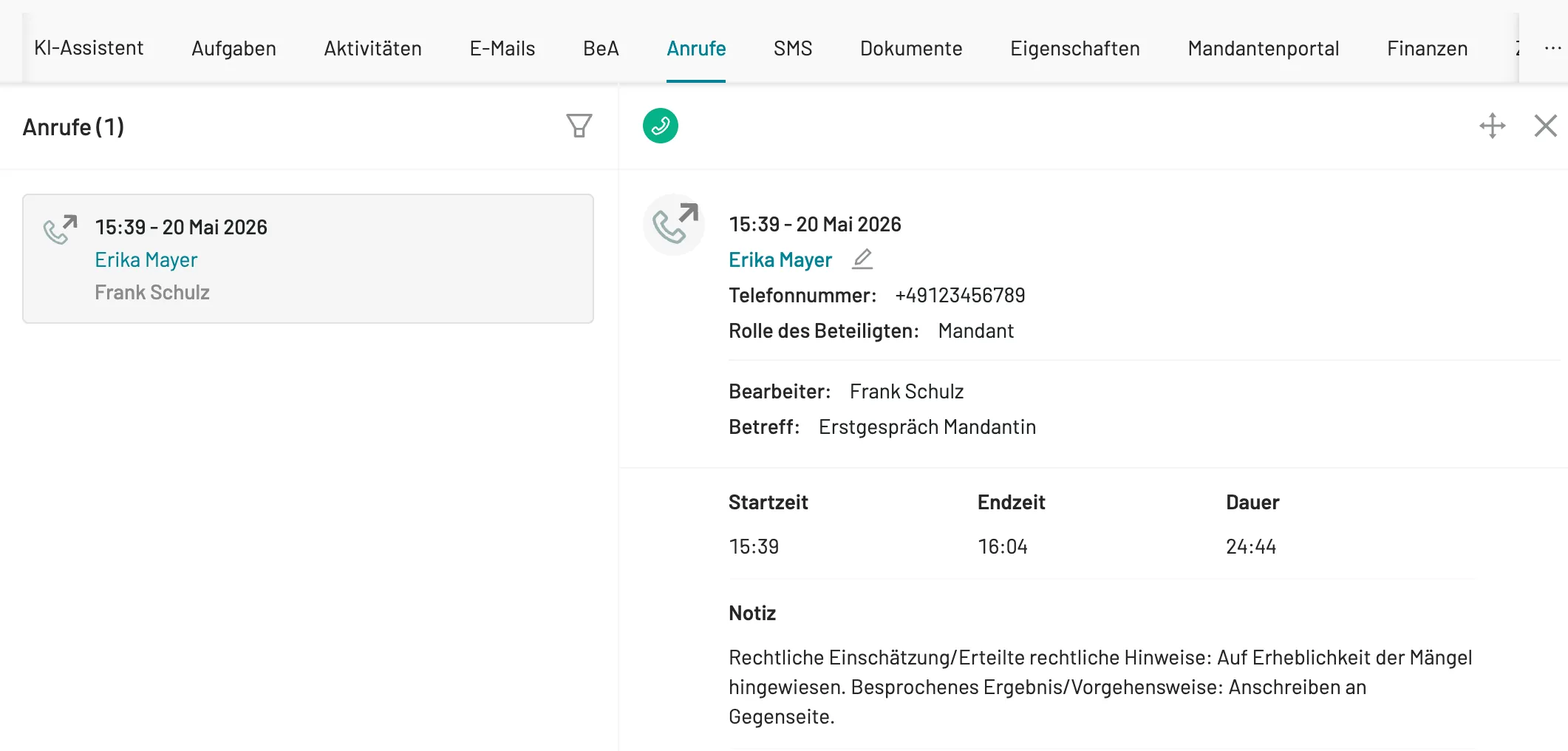This screenshot has height=751, width=1568.
Task: Click outgoing call icon in list entry
Action: tap(60, 229)
